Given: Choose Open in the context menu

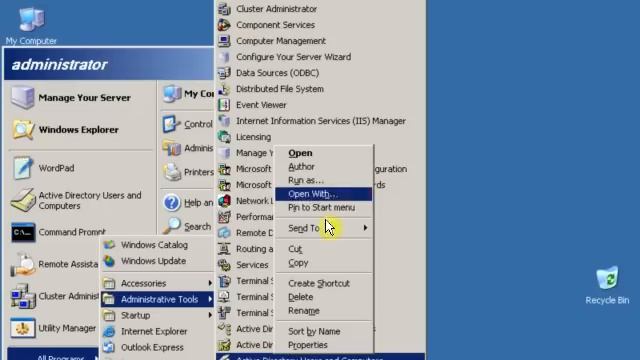Looking at the screenshot, I should [x=324, y=153].
